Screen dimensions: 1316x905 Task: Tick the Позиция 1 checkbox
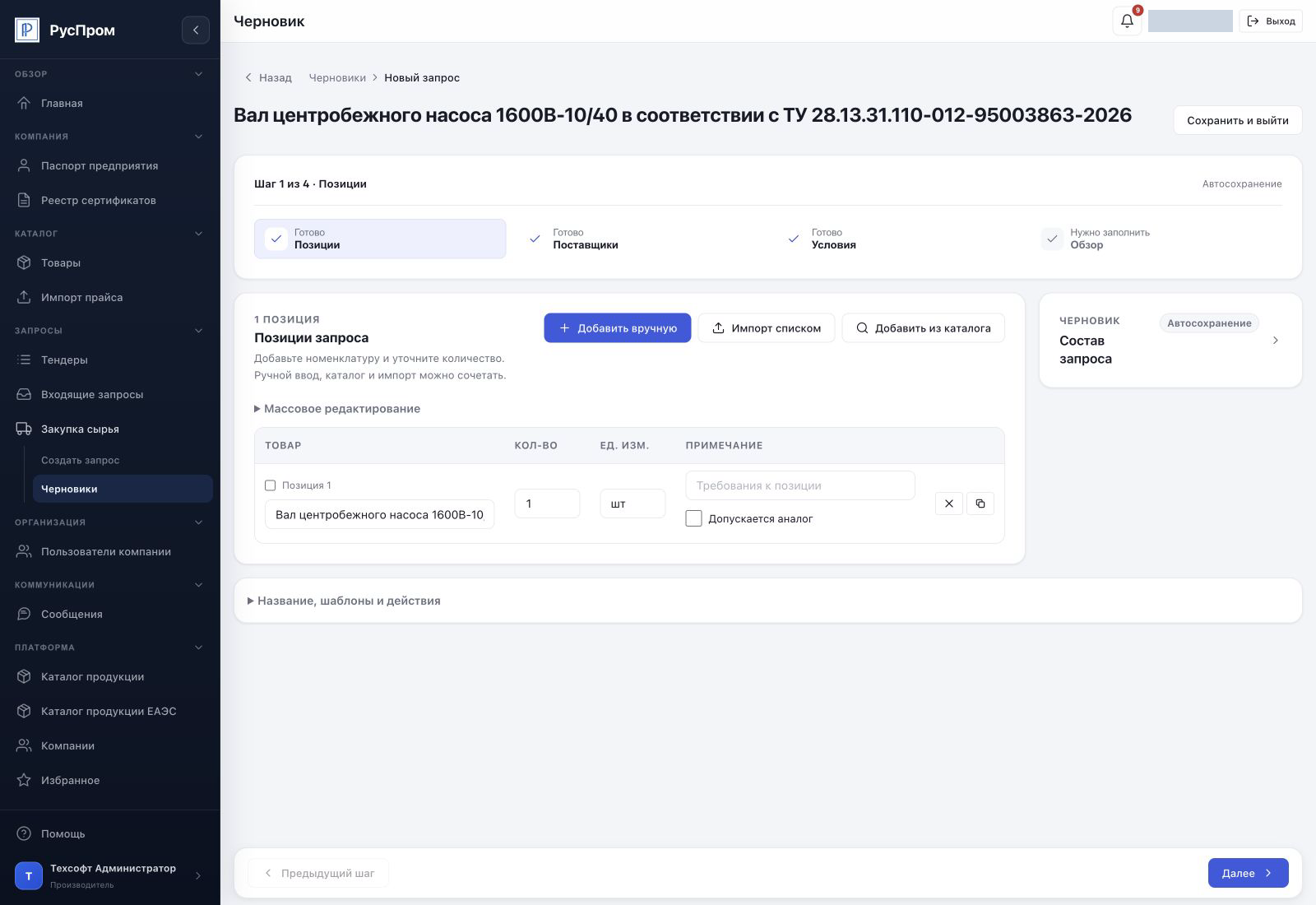270,485
